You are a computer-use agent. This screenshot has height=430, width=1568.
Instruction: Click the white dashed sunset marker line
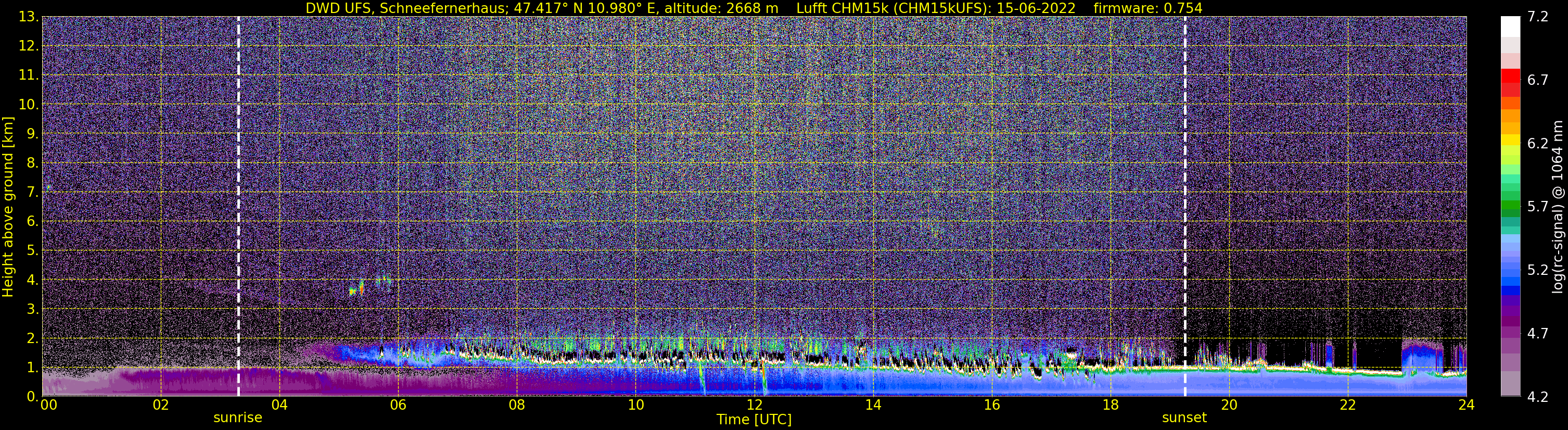[1184, 207]
